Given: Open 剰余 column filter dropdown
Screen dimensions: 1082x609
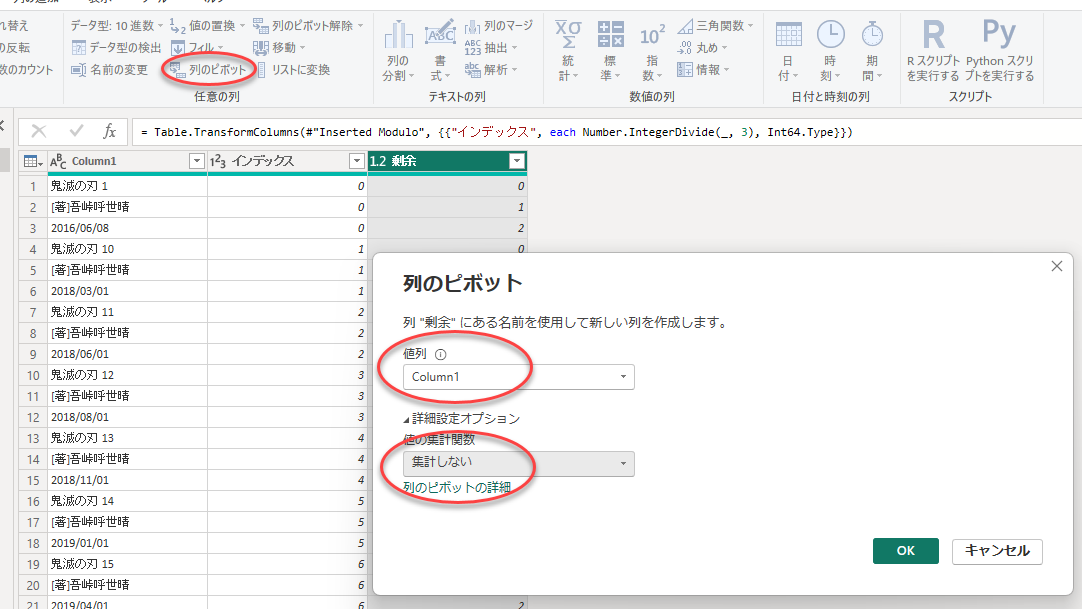Looking at the screenshot, I should [517, 161].
